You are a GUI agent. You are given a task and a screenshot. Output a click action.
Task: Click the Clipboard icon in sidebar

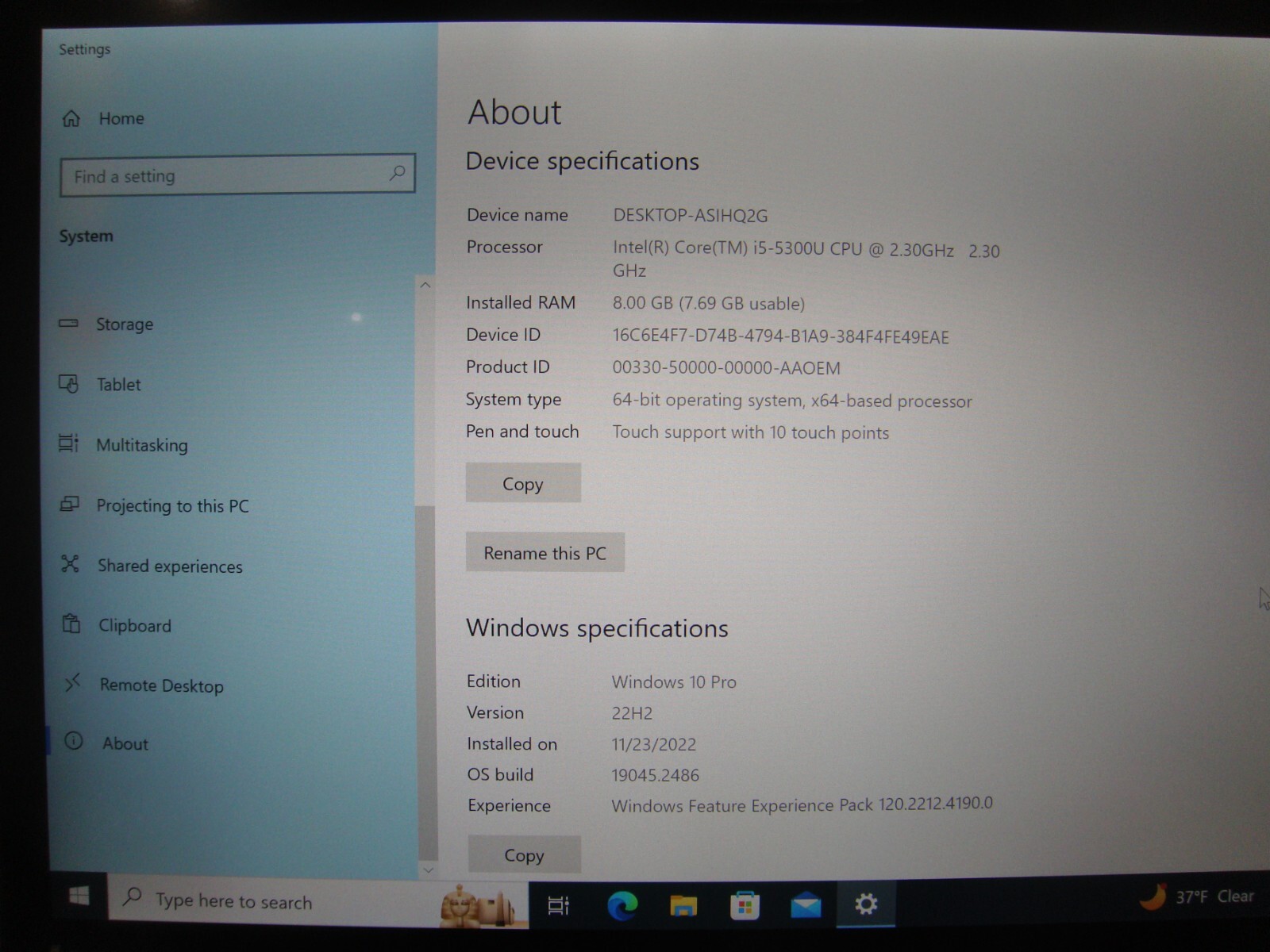[71, 624]
